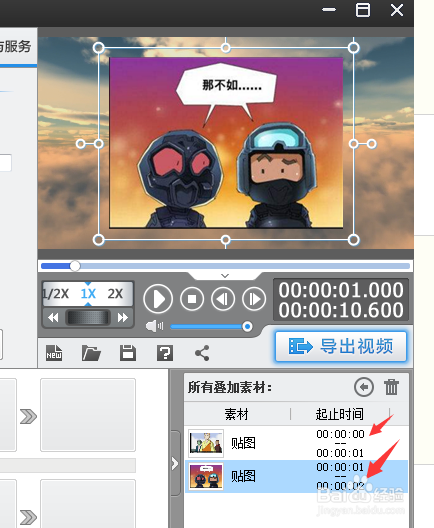The height and width of the screenshot is (528, 434).
Task: Create a new project with the New icon
Action: 54,353
